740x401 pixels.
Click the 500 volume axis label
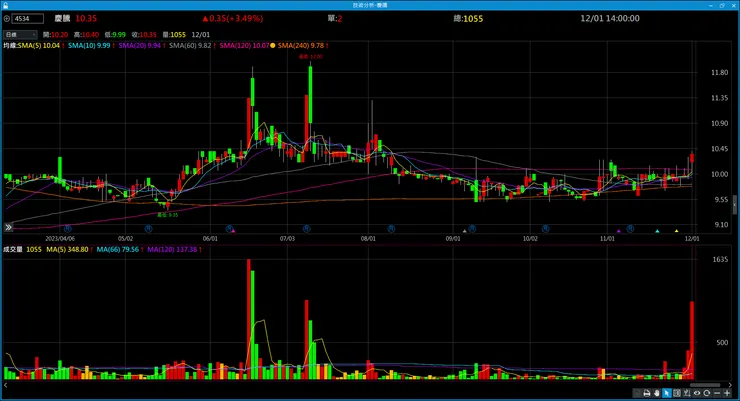[x=722, y=343]
